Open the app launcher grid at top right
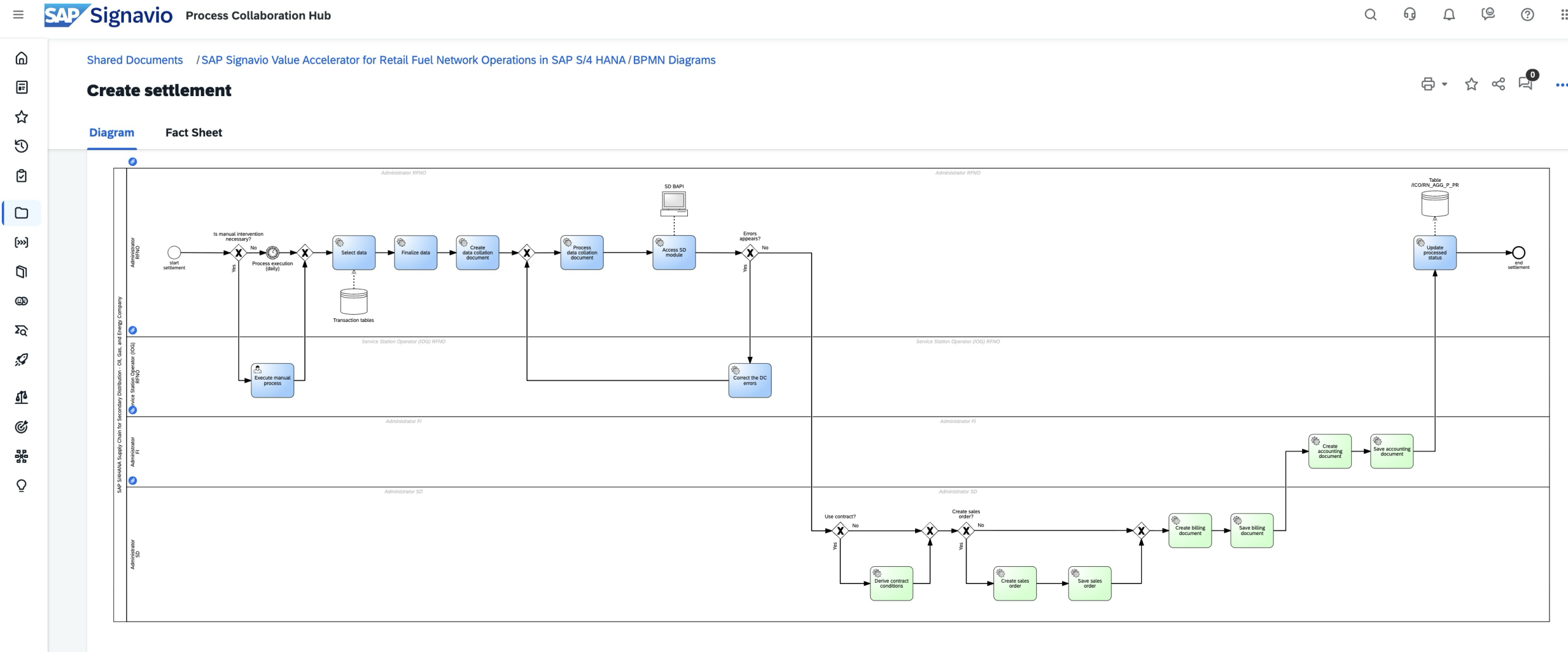Image resolution: width=1568 pixels, height=652 pixels. pos(1562,15)
